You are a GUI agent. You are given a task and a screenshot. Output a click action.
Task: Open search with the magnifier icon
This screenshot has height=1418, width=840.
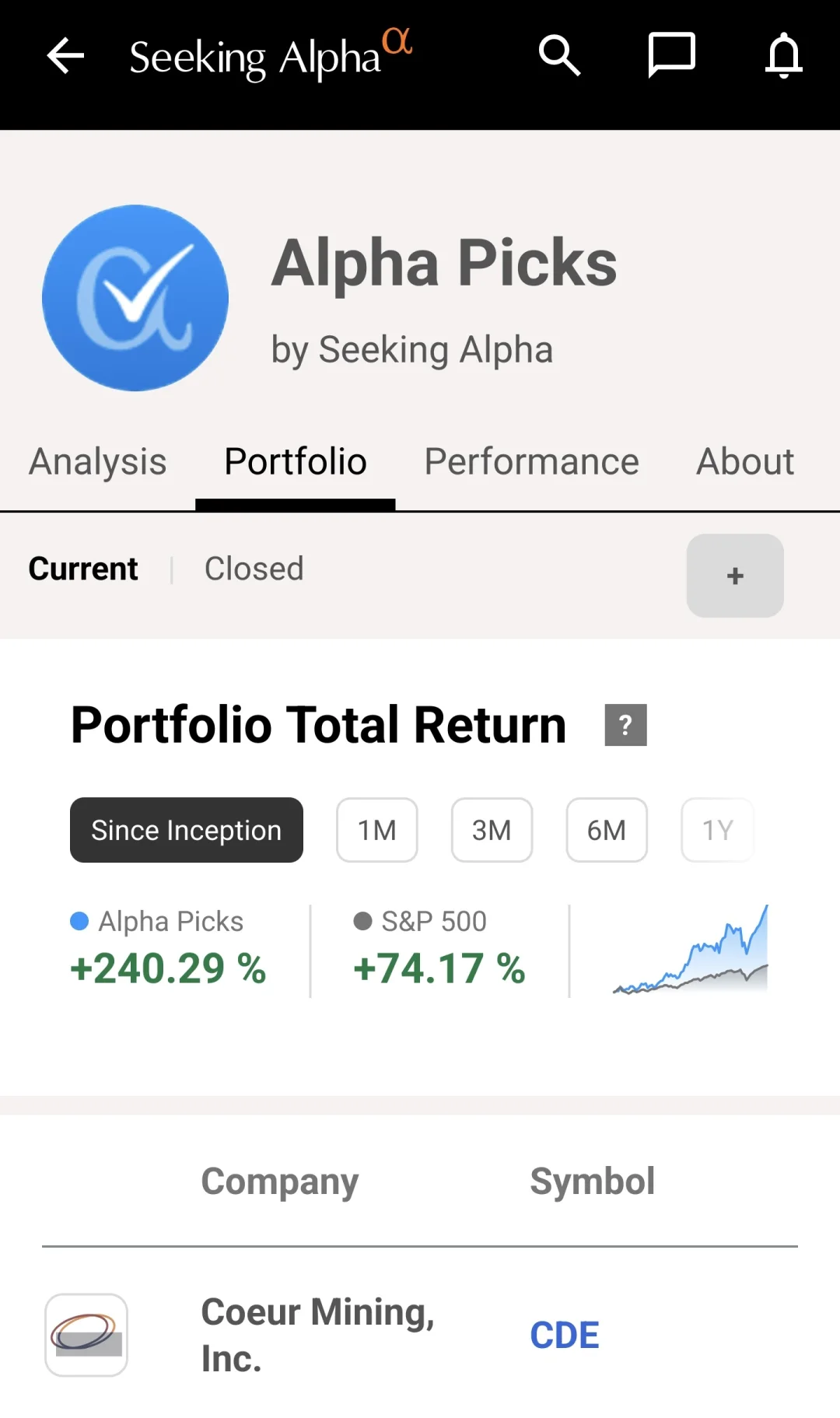click(x=559, y=55)
